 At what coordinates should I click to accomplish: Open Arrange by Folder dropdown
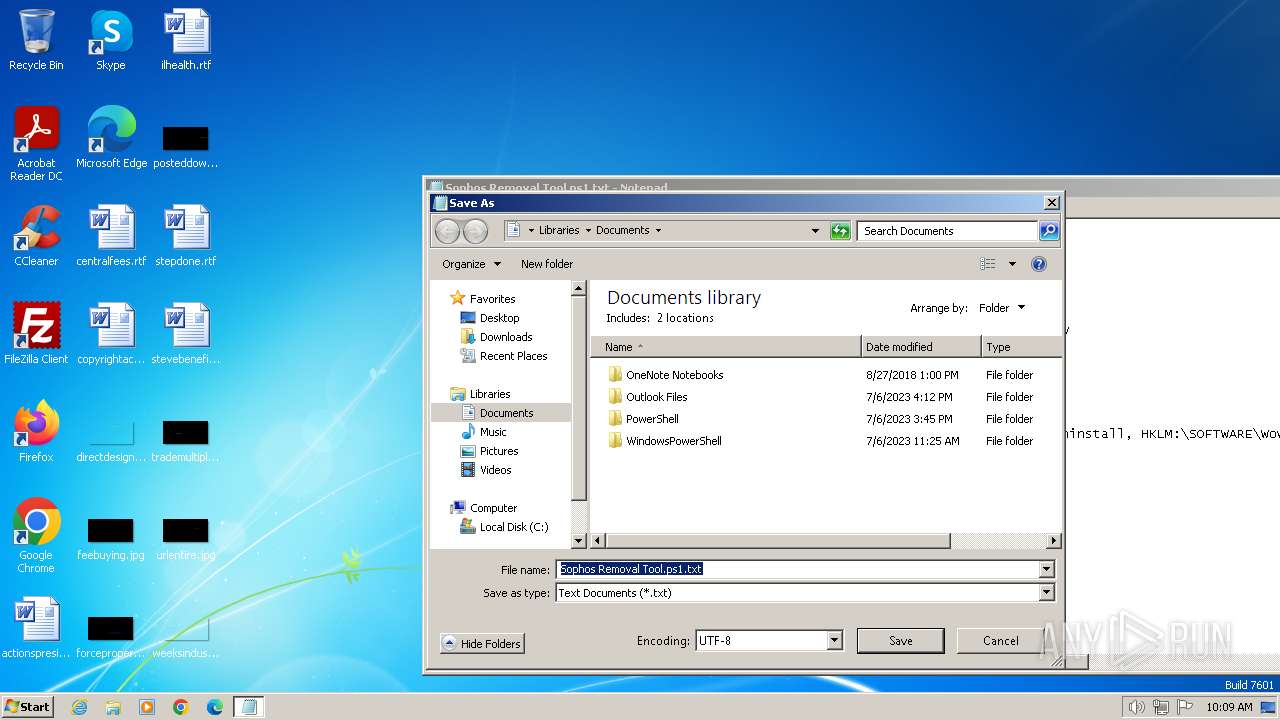[x=1002, y=308]
